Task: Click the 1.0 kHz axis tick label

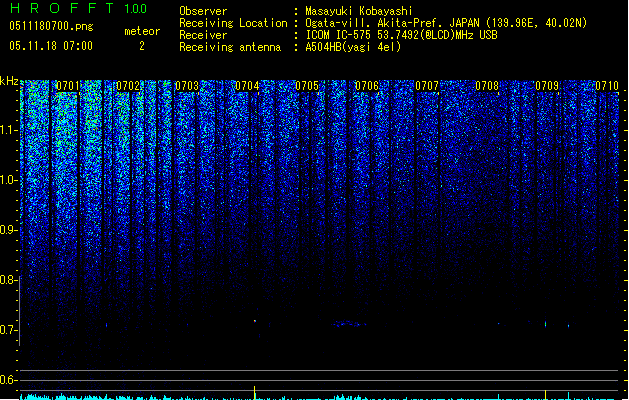Action: click(x=8, y=180)
